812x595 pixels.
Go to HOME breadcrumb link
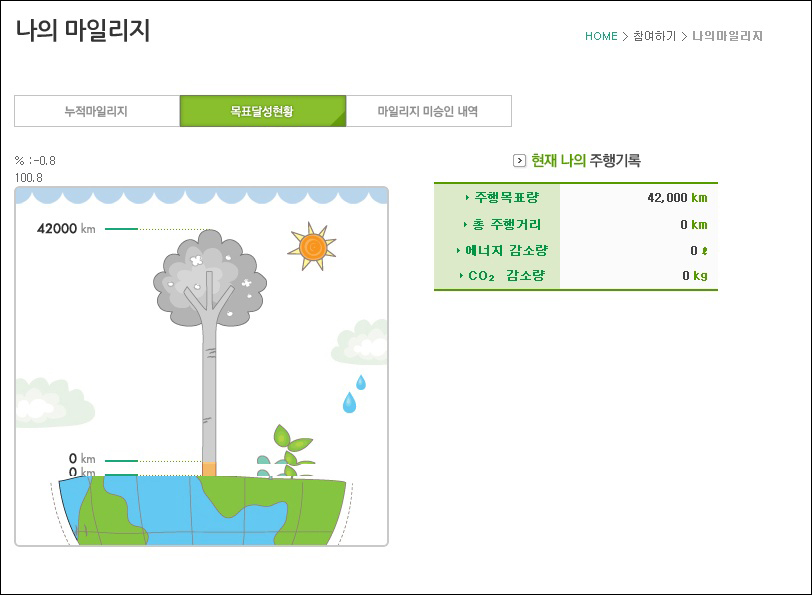[601, 36]
